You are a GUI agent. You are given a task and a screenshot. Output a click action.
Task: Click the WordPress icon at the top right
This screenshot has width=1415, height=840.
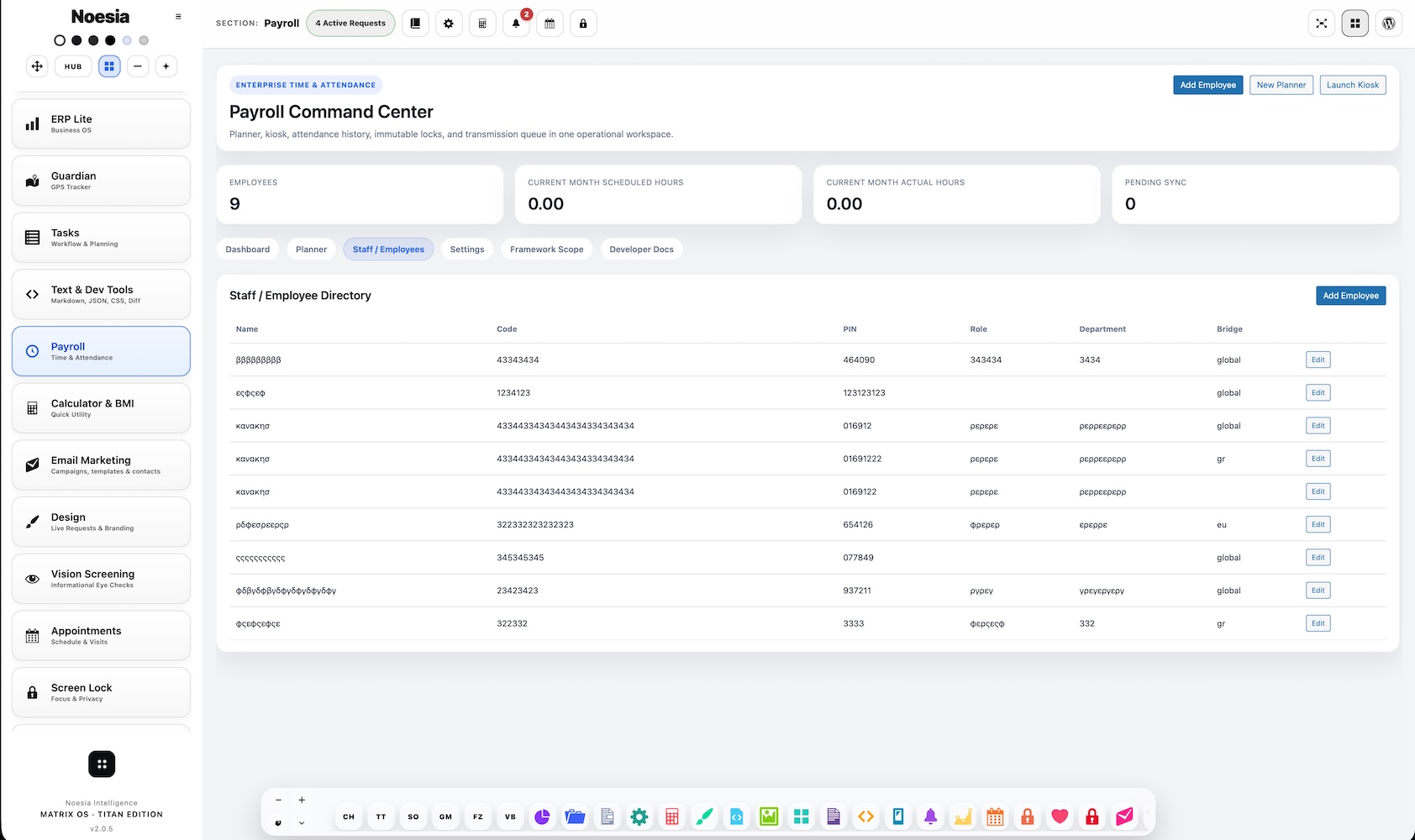(x=1389, y=24)
